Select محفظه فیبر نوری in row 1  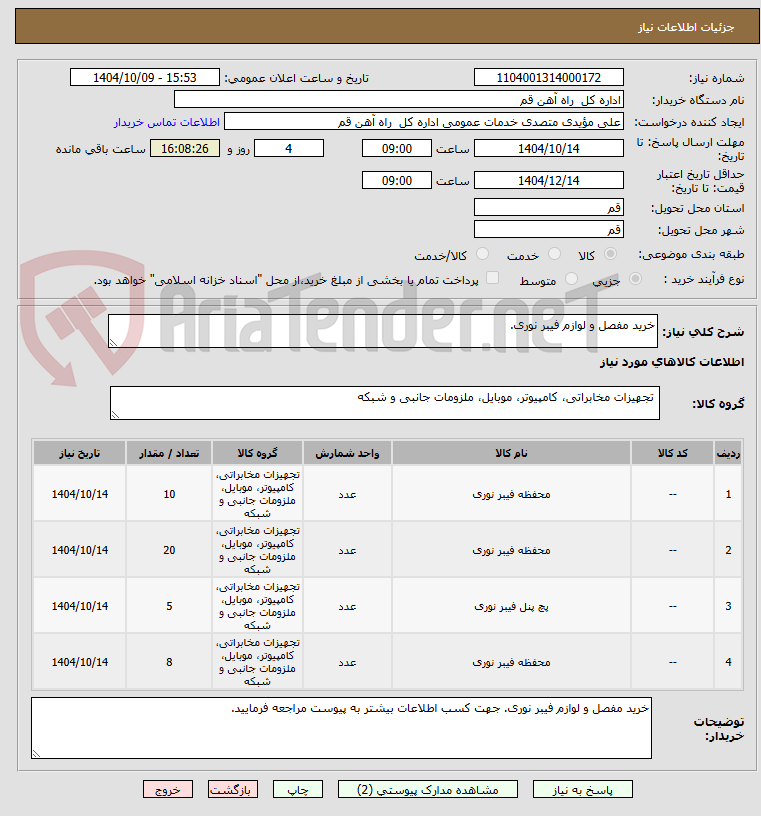[511, 494]
